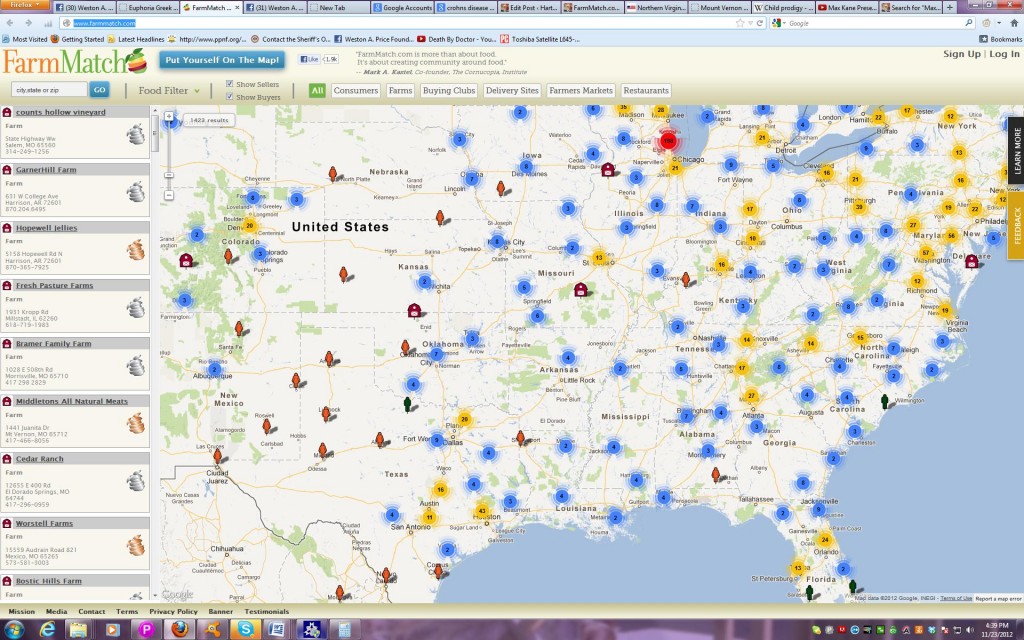Select the Buying Clubs filter tab
This screenshot has height=640, width=1024.
click(449, 90)
